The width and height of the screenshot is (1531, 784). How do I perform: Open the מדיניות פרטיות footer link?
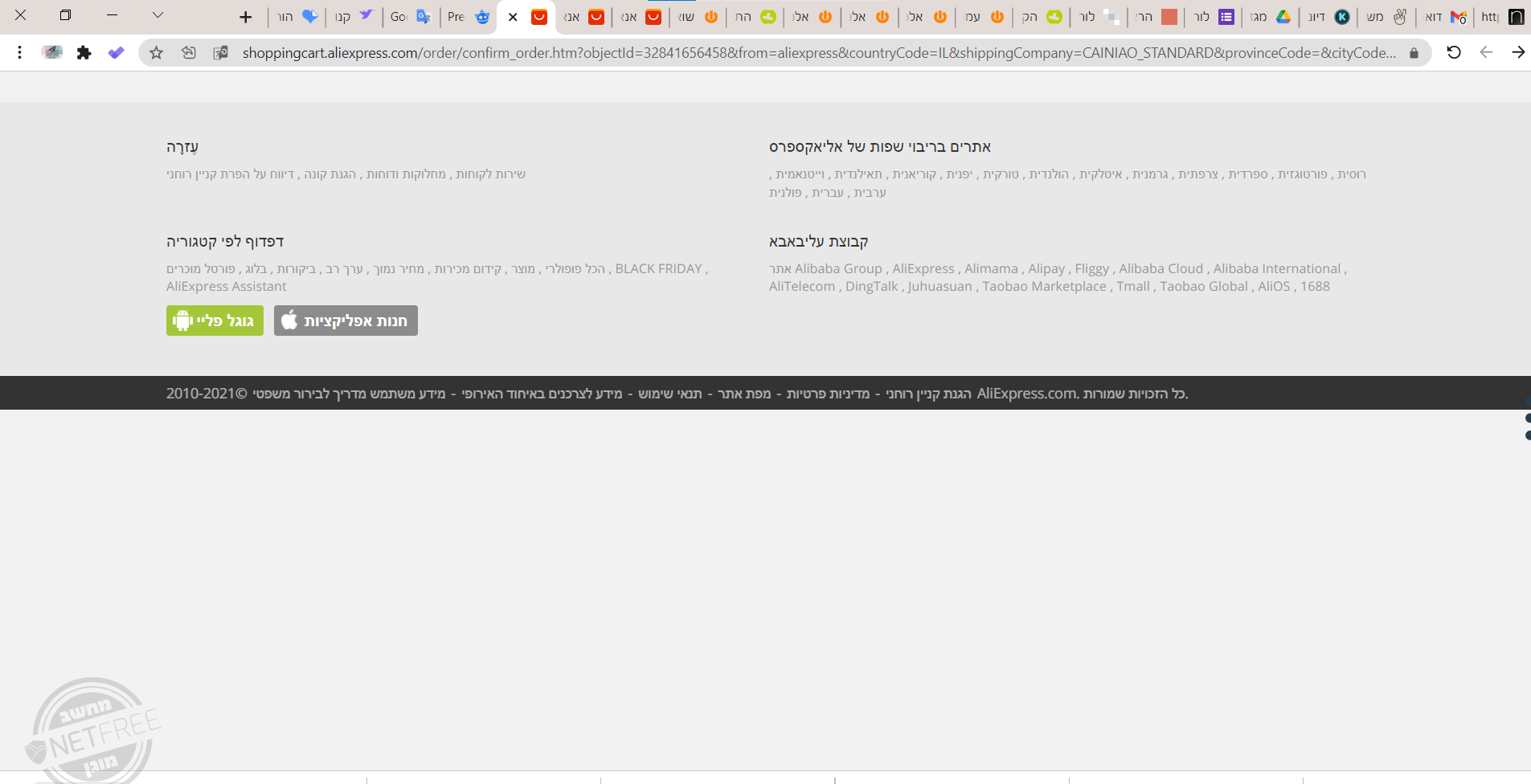pyautogui.click(x=828, y=394)
